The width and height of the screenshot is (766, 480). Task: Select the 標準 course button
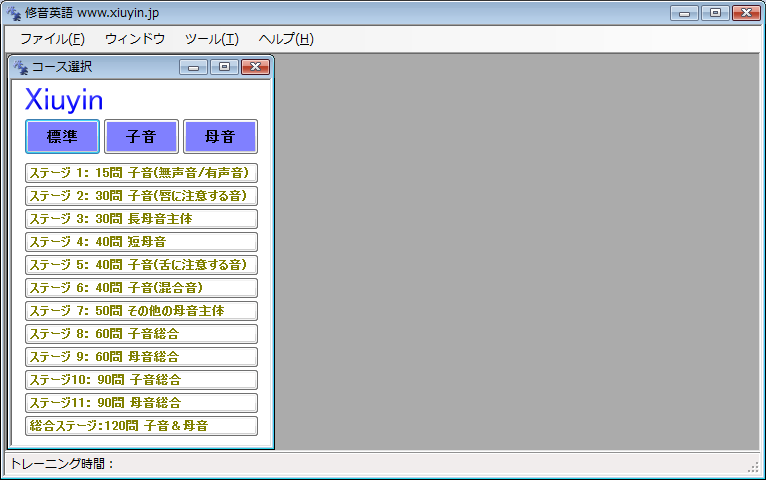pyautogui.click(x=63, y=136)
